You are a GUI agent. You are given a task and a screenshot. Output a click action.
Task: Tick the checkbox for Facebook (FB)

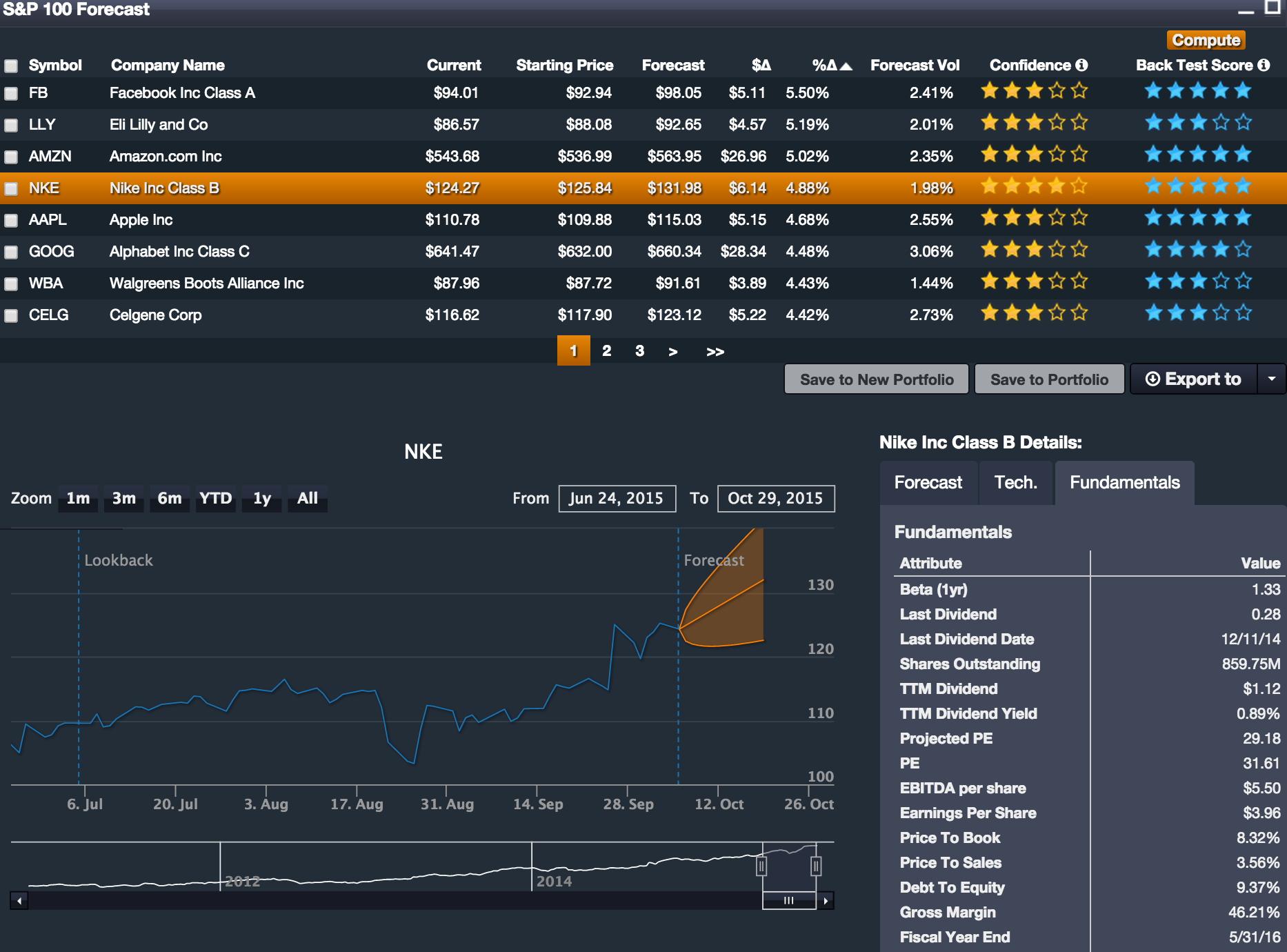(x=11, y=93)
